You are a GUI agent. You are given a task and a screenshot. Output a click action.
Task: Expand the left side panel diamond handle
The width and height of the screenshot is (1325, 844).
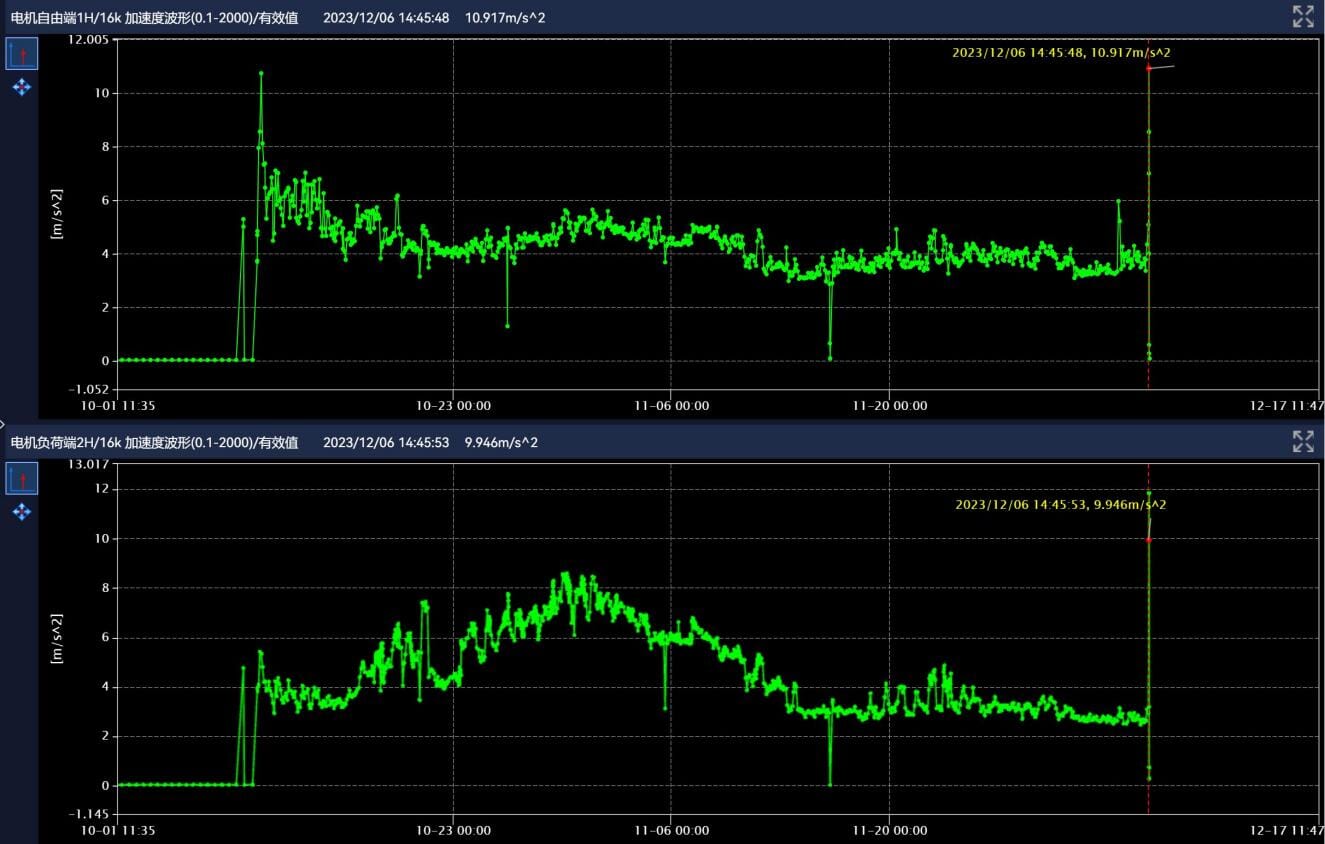pos(3,424)
